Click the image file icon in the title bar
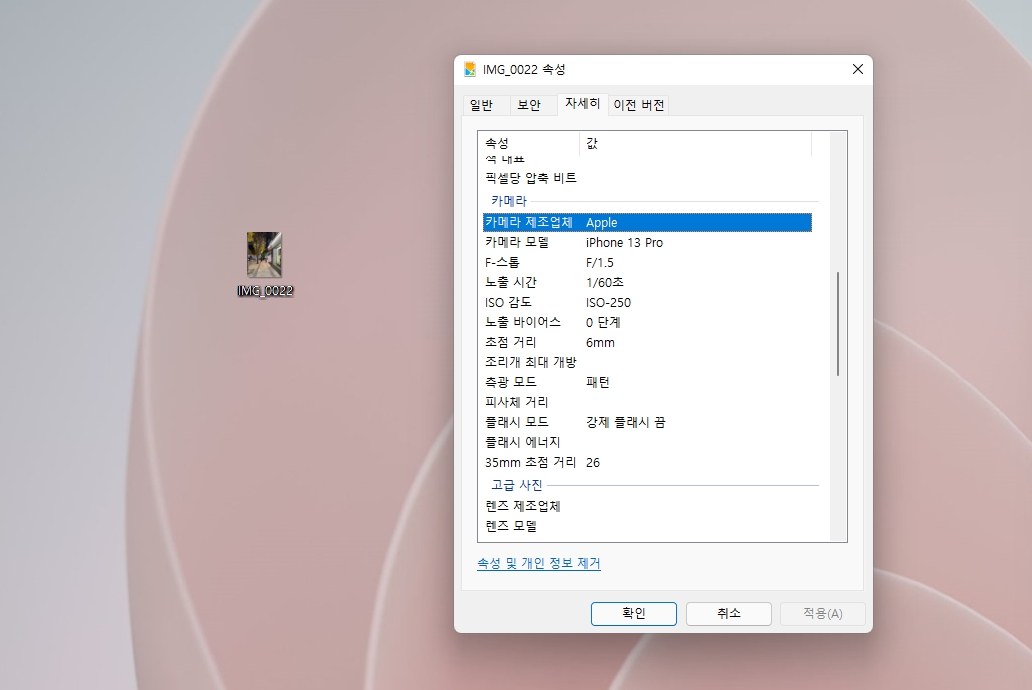 click(x=467, y=69)
